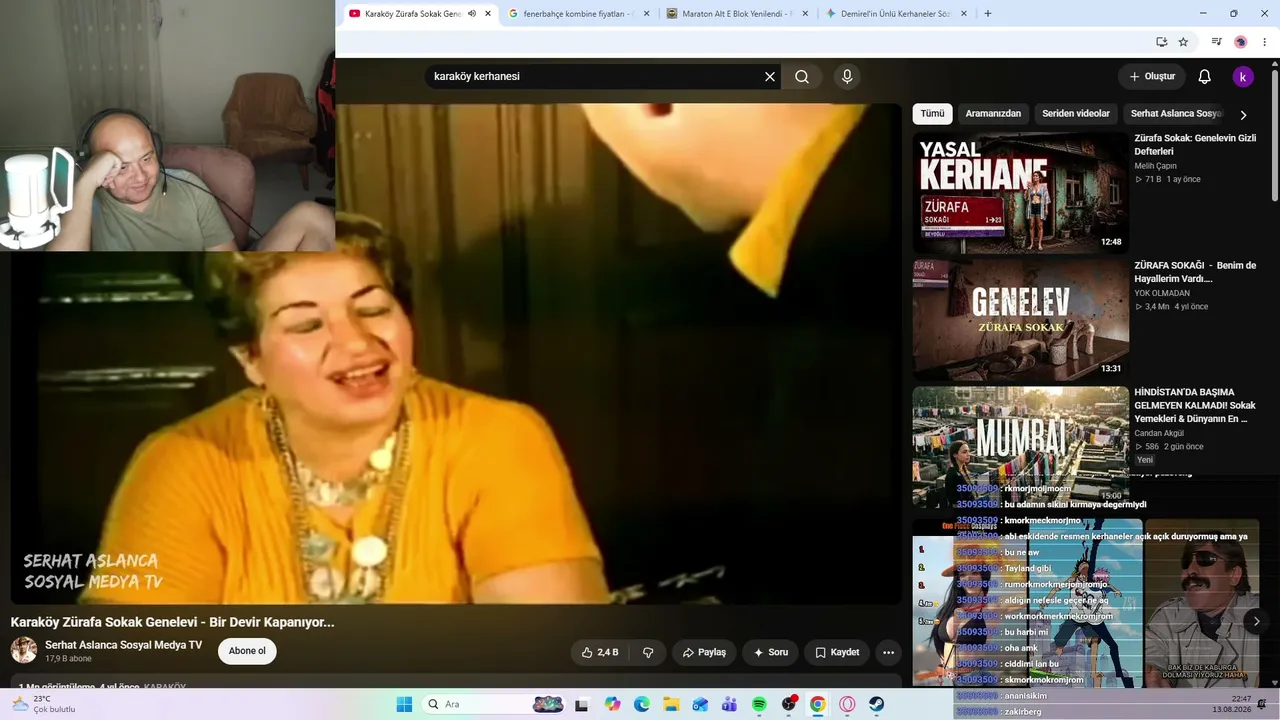The image size is (1280, 720).
Task: Open Task View on the taskbar
Action: (x=582, y=704)
